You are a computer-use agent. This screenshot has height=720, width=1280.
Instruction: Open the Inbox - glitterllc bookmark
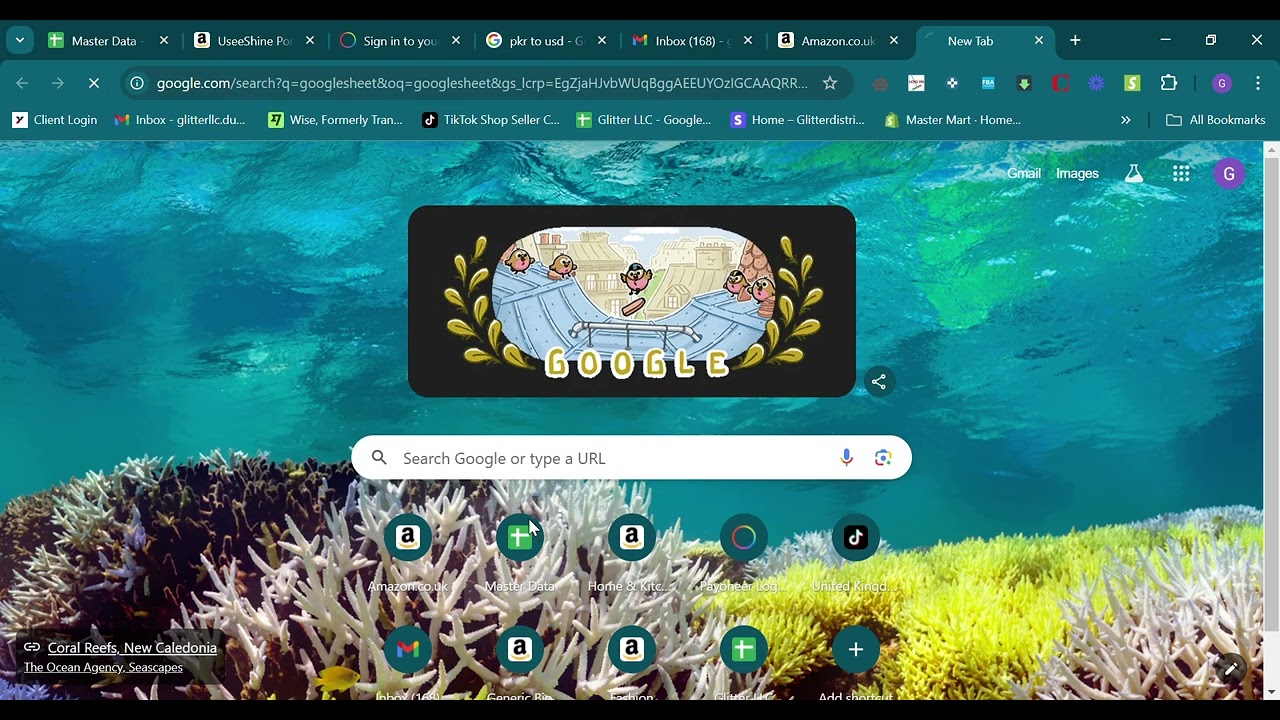pos(180,120)
